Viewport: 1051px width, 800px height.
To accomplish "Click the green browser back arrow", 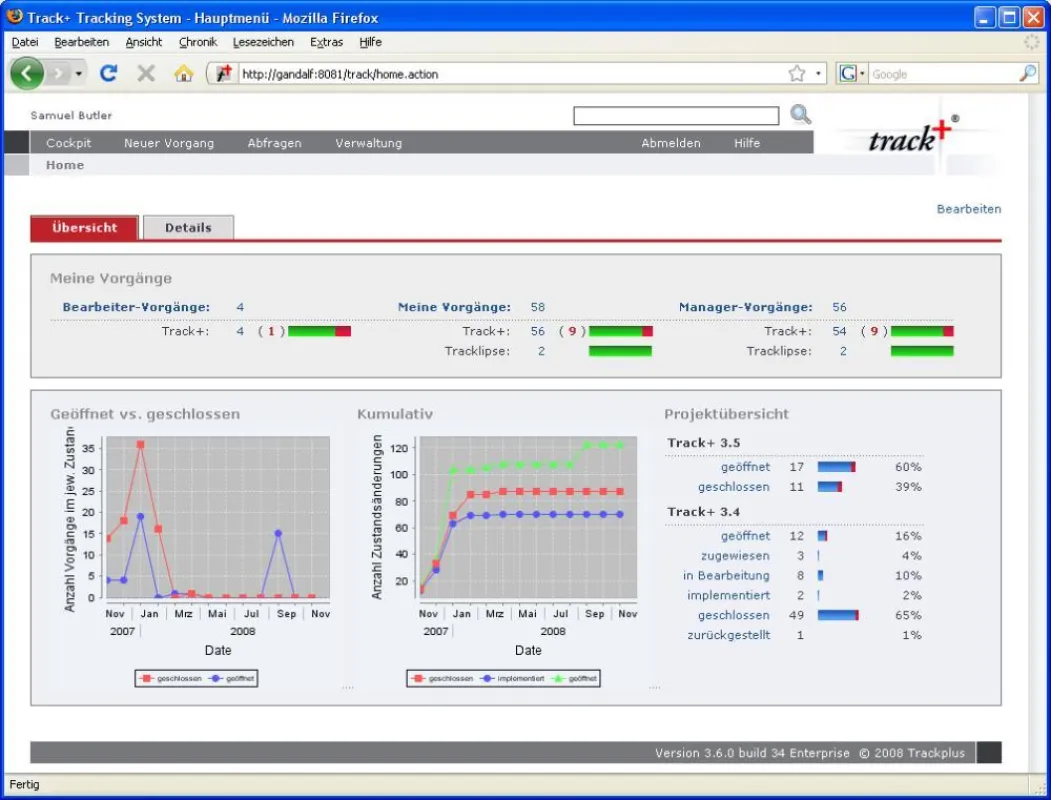I will (27, 73).
